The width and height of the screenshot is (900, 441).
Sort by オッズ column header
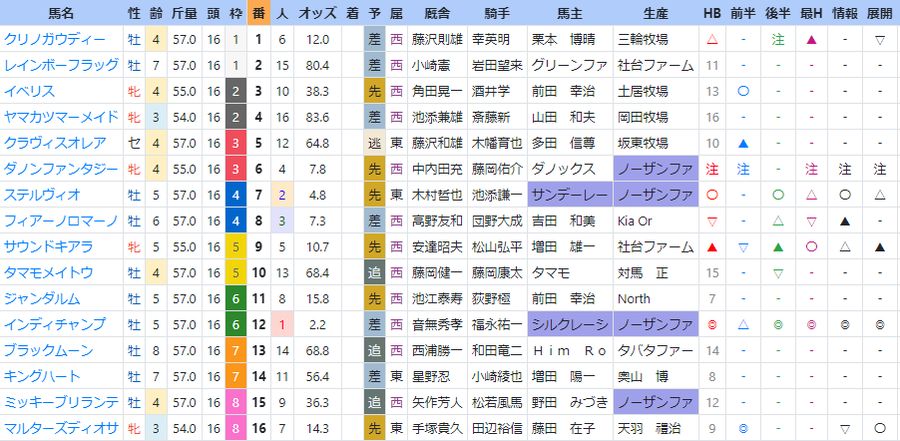tap(317, 13)
